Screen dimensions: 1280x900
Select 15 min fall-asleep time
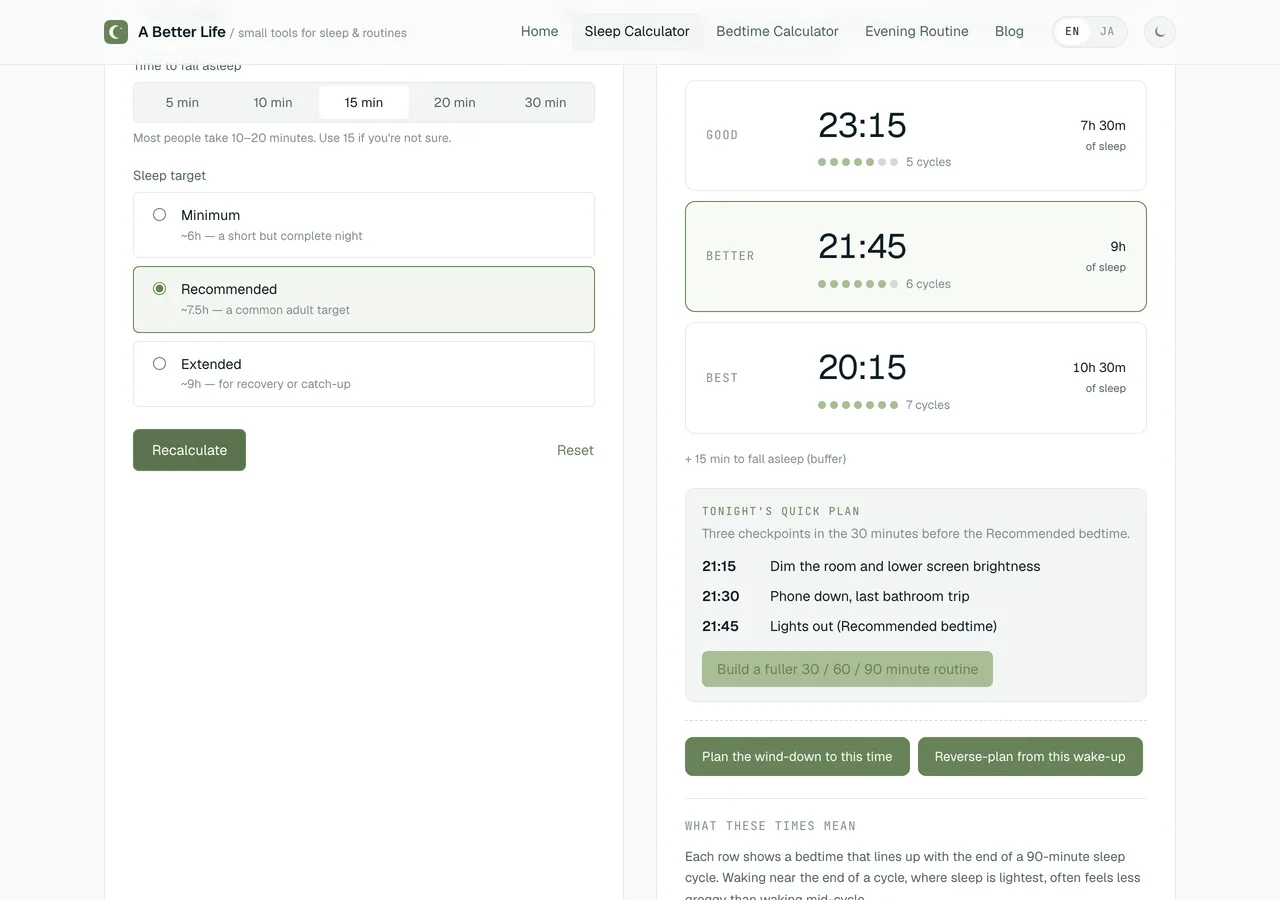[x=364, y=102]
